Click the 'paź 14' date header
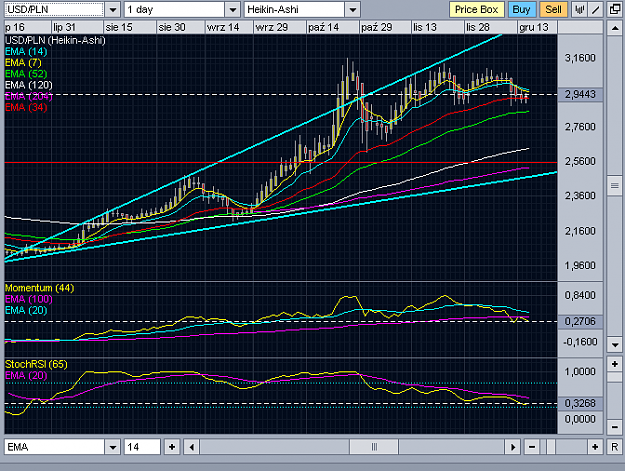 click(323, 27)
